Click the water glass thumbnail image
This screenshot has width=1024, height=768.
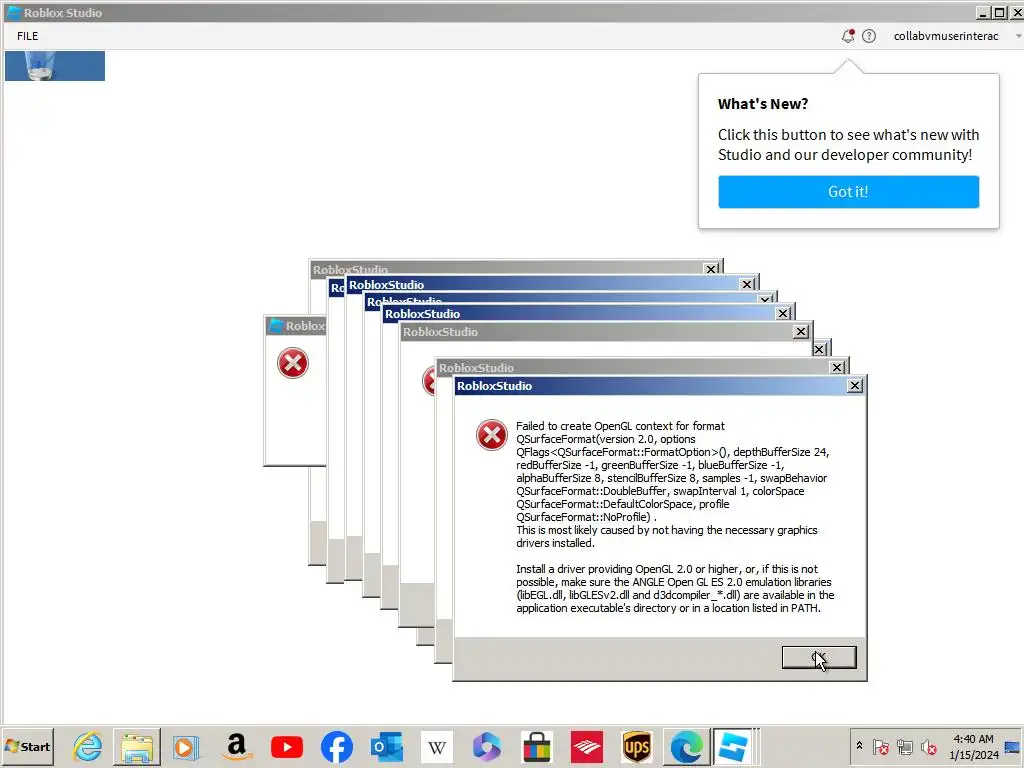coord(55,66)
